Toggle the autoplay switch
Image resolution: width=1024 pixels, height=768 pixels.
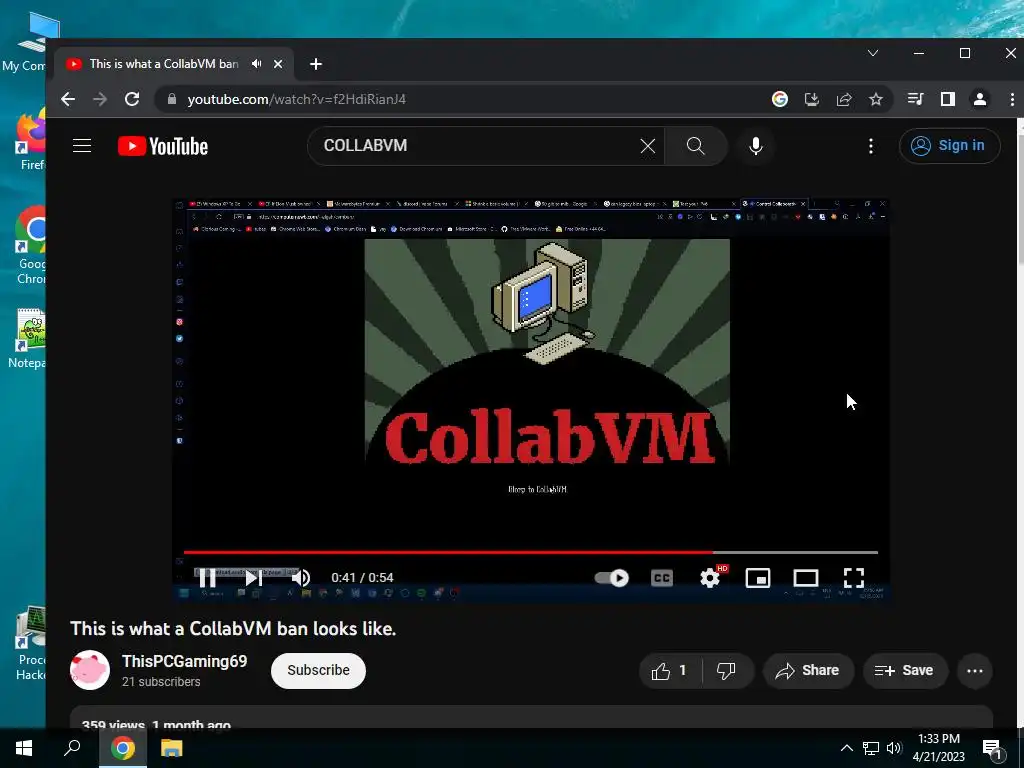tap(612, 577)
